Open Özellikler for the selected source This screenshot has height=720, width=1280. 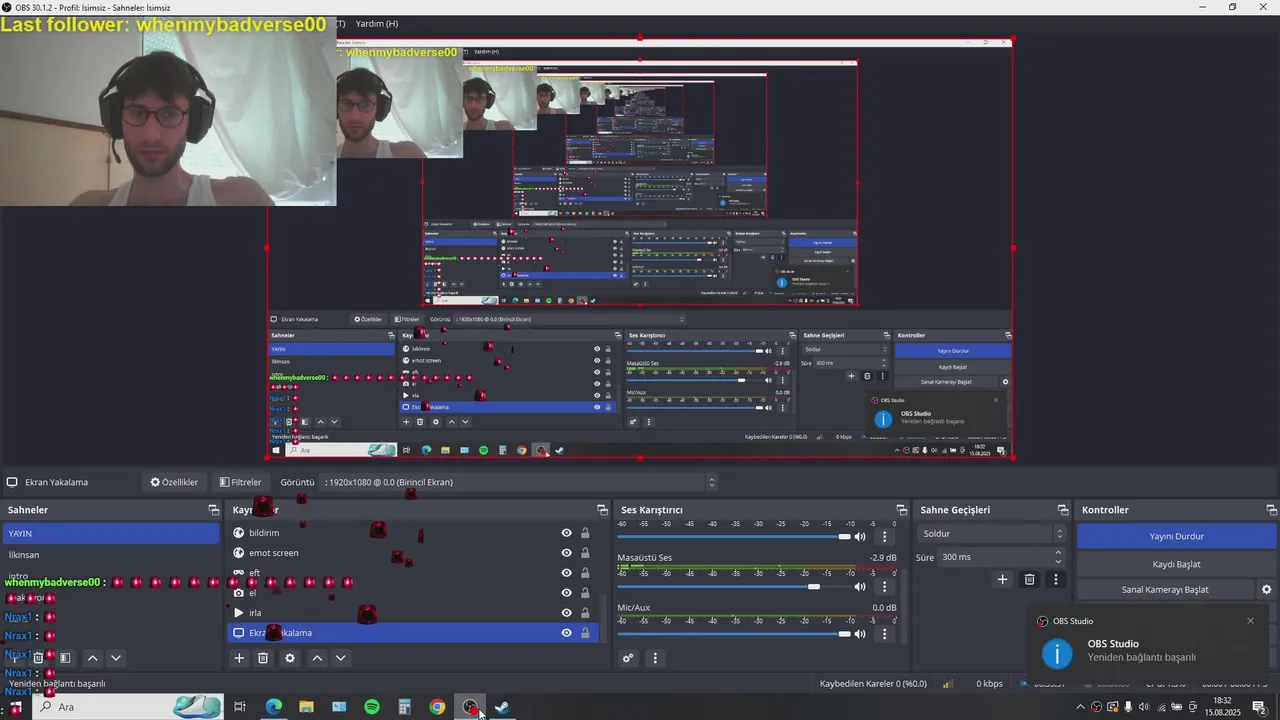174,482
